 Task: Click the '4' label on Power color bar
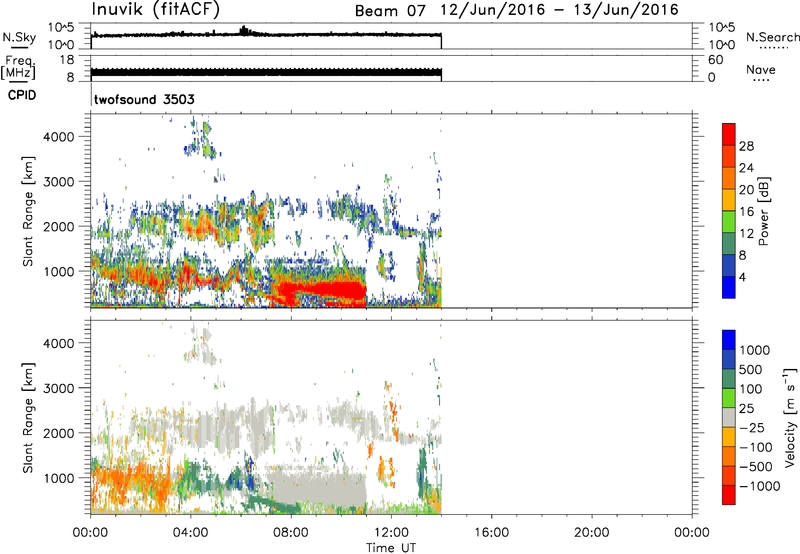click(x=742, y=277)
